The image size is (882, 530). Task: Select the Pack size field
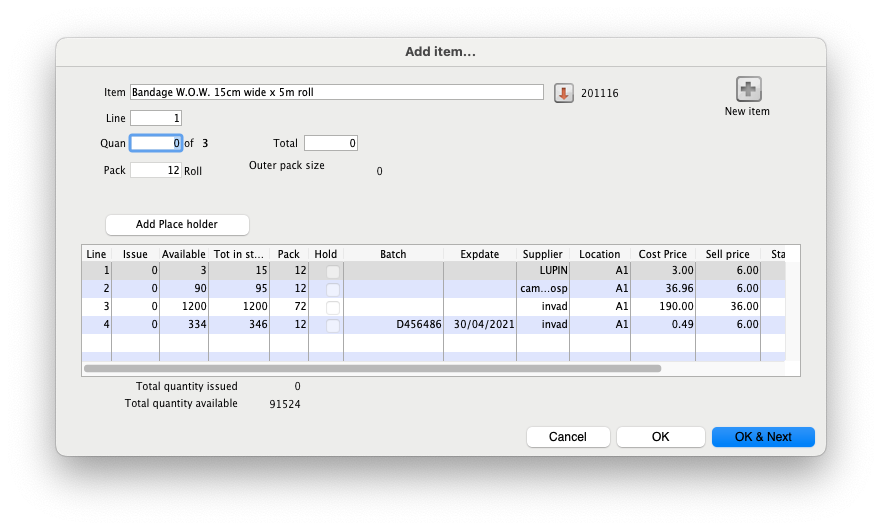coord(156,170)
